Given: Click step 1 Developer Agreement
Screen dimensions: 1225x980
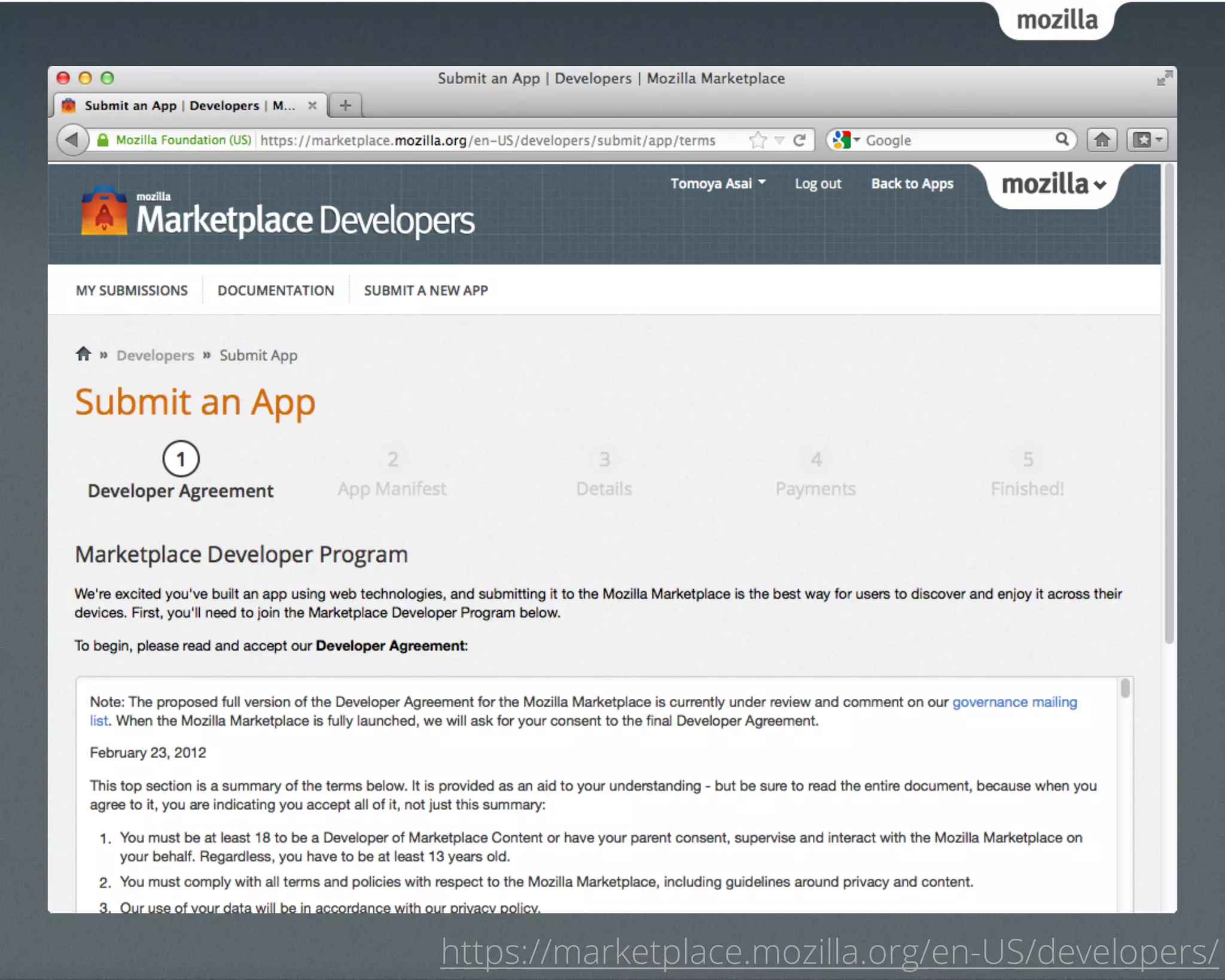Looking at the screenshot, I should (x=181, y=471).
